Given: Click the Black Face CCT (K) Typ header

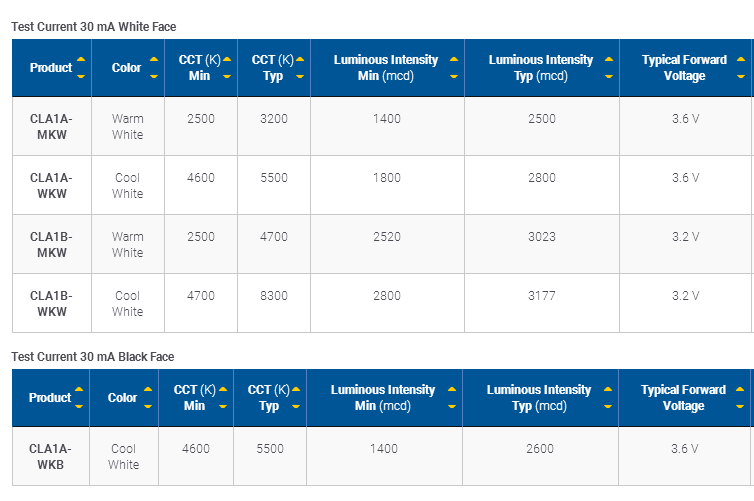Looking at the screenshot, I should [269, 398].
